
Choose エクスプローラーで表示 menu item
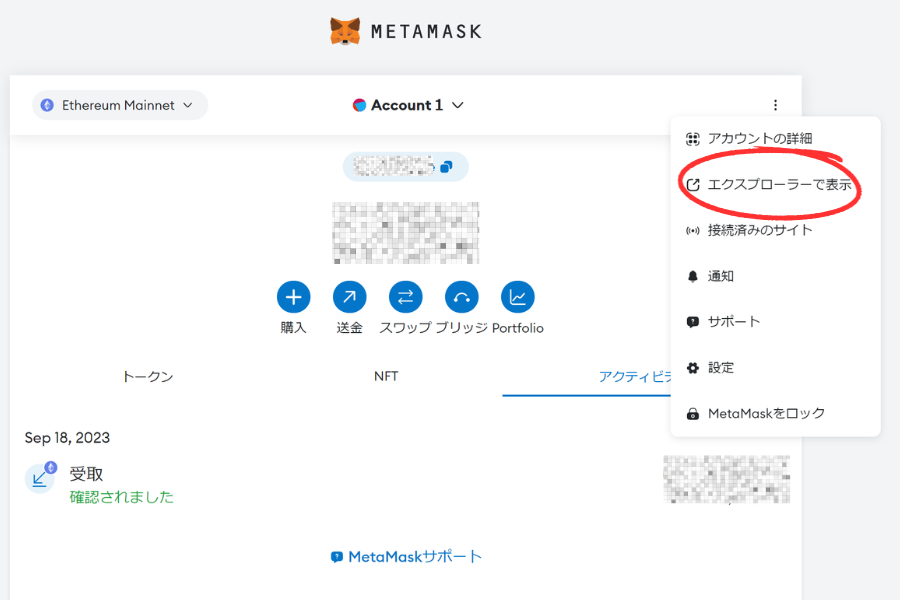pos(779,185)
